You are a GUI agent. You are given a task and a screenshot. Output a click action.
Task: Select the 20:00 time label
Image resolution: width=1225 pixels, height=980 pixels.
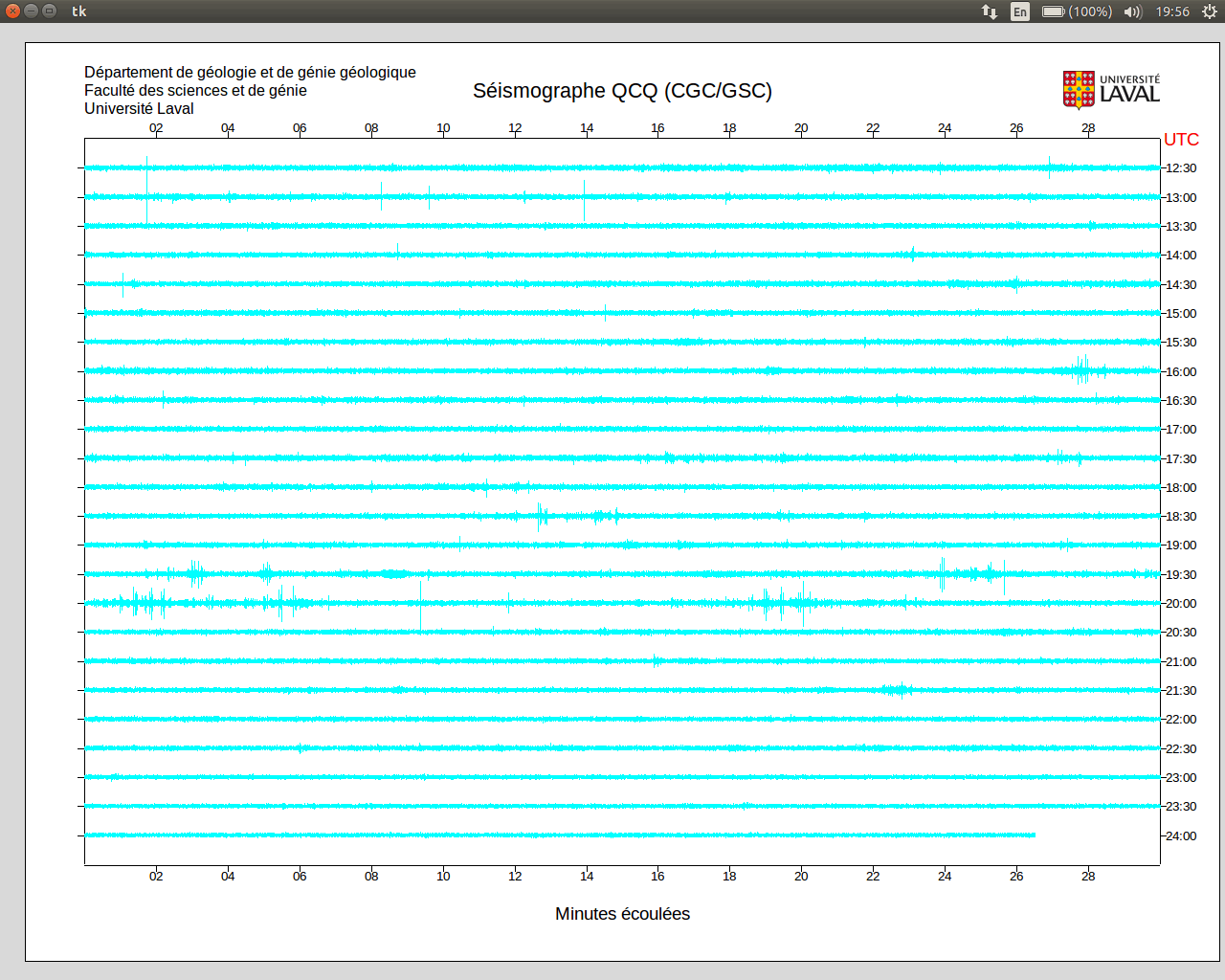pos(1180,604)
